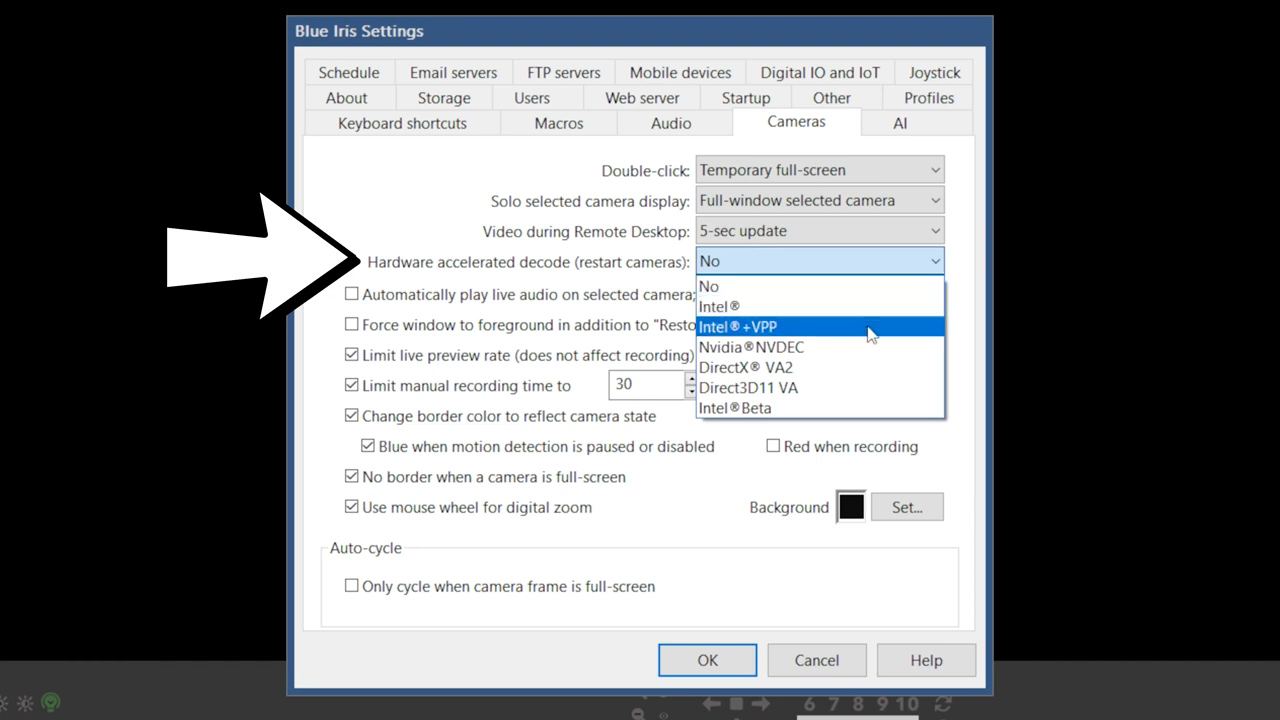This screenshot has width=1280, height=720.
Task: Open the Email servers tab
Action: coord(453,72)
